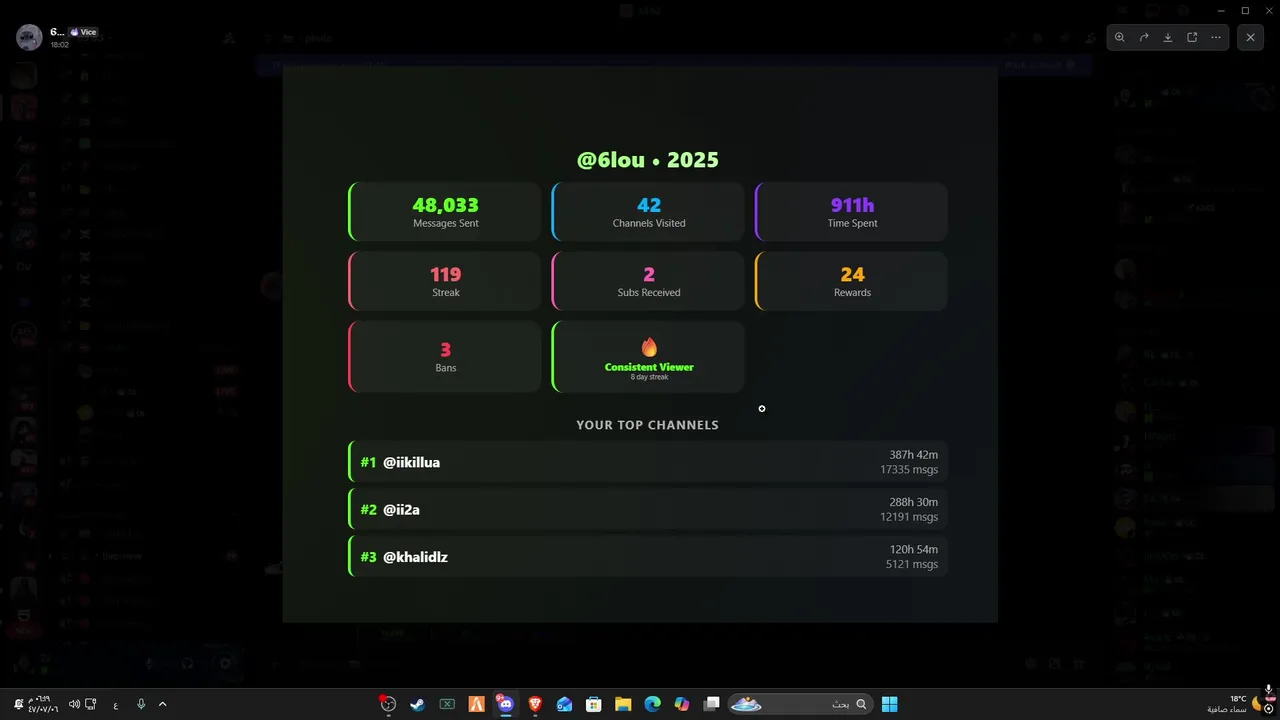Open the Steam taskbar icon

coord(417,704)
